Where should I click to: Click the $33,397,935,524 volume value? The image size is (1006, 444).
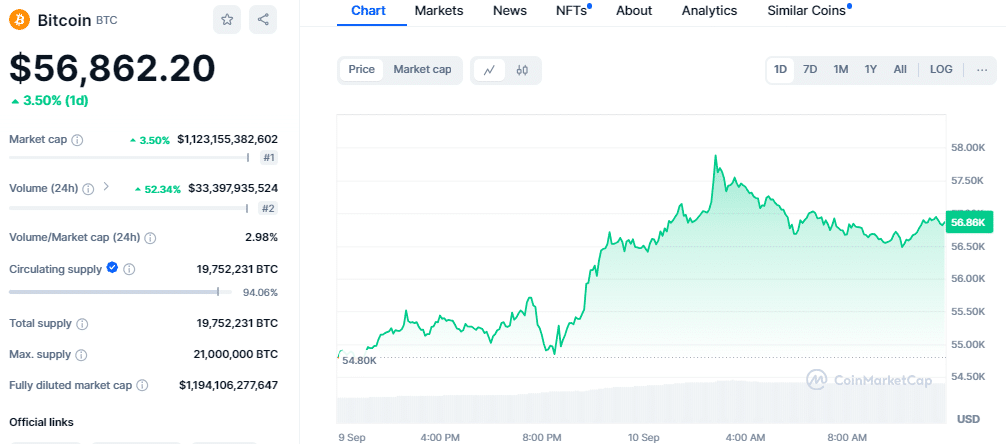pyautogui.click(x=233, y=188)
